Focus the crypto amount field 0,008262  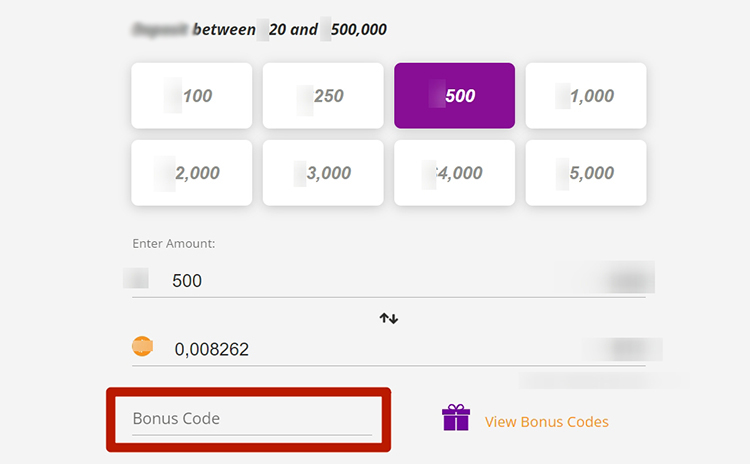[x=350, y=349]
